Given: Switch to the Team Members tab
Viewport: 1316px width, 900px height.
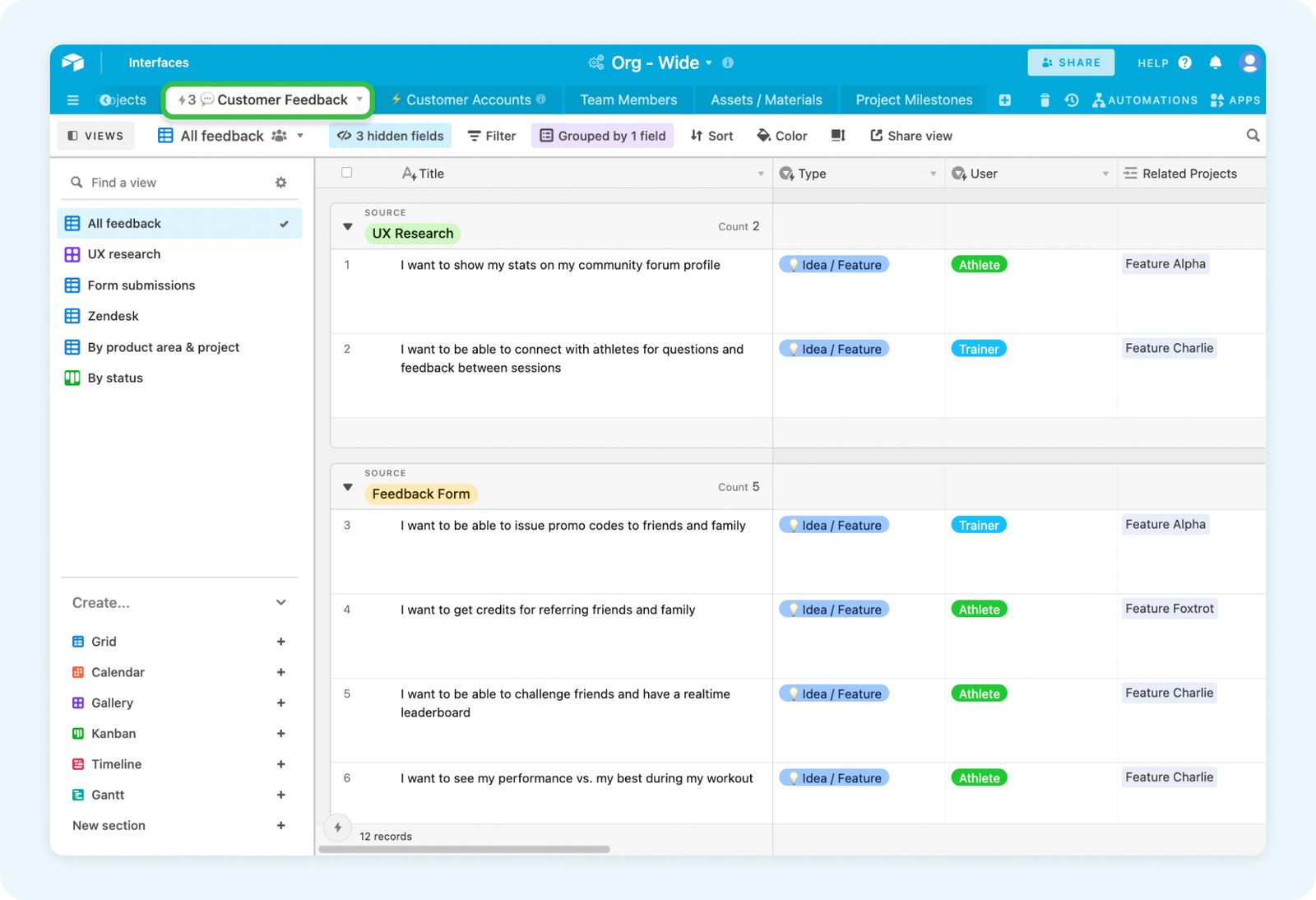Looking at the screenshot, I should 628,100.
